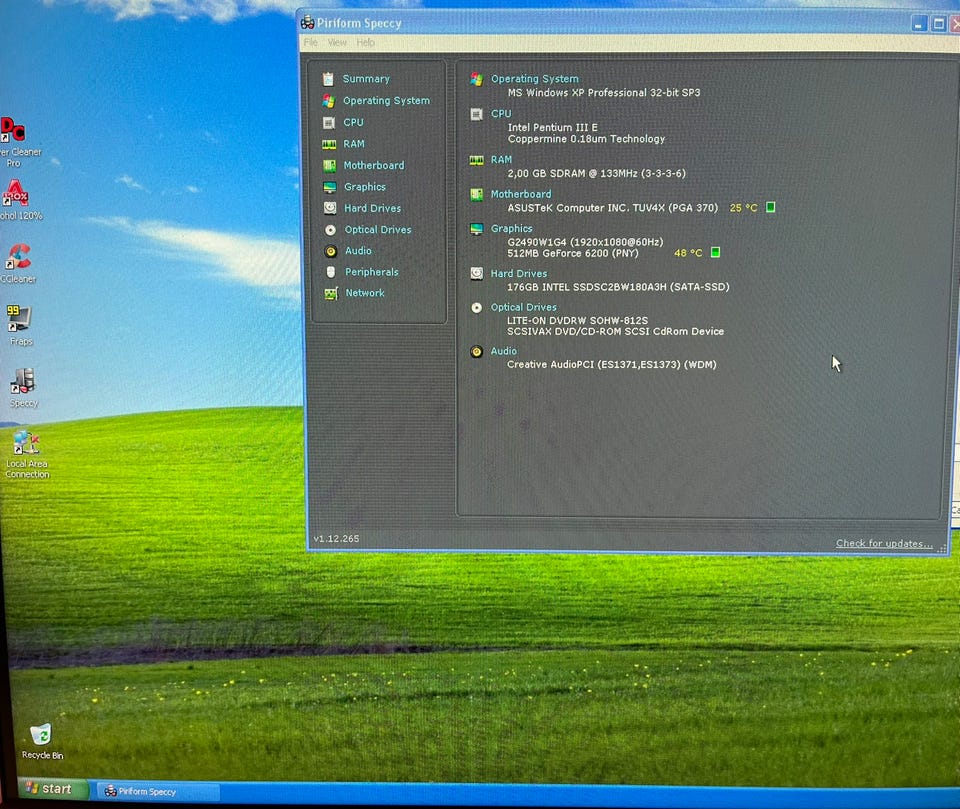
Task: Click the Check for updates link
Action: coord(884,543)
